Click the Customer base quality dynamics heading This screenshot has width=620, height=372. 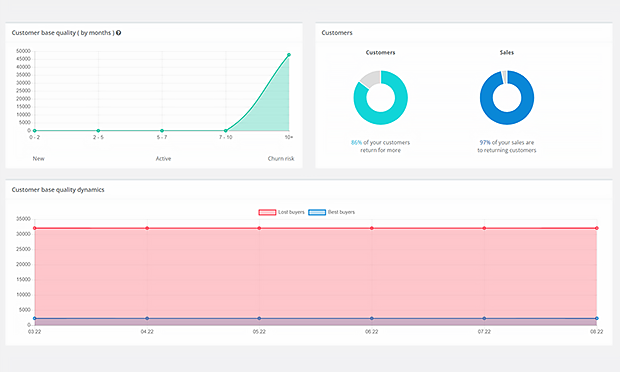tap(58, 190)
